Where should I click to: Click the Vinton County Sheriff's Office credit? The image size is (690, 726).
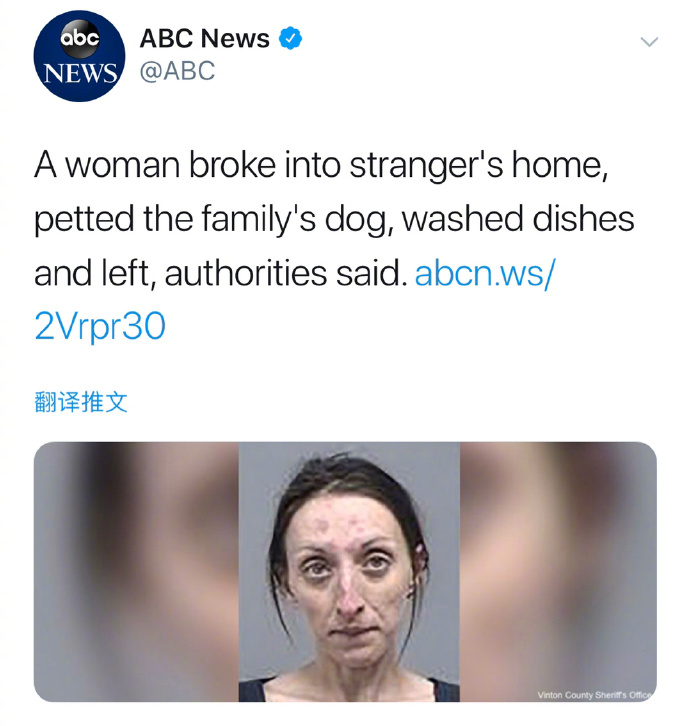click(595, 695)
